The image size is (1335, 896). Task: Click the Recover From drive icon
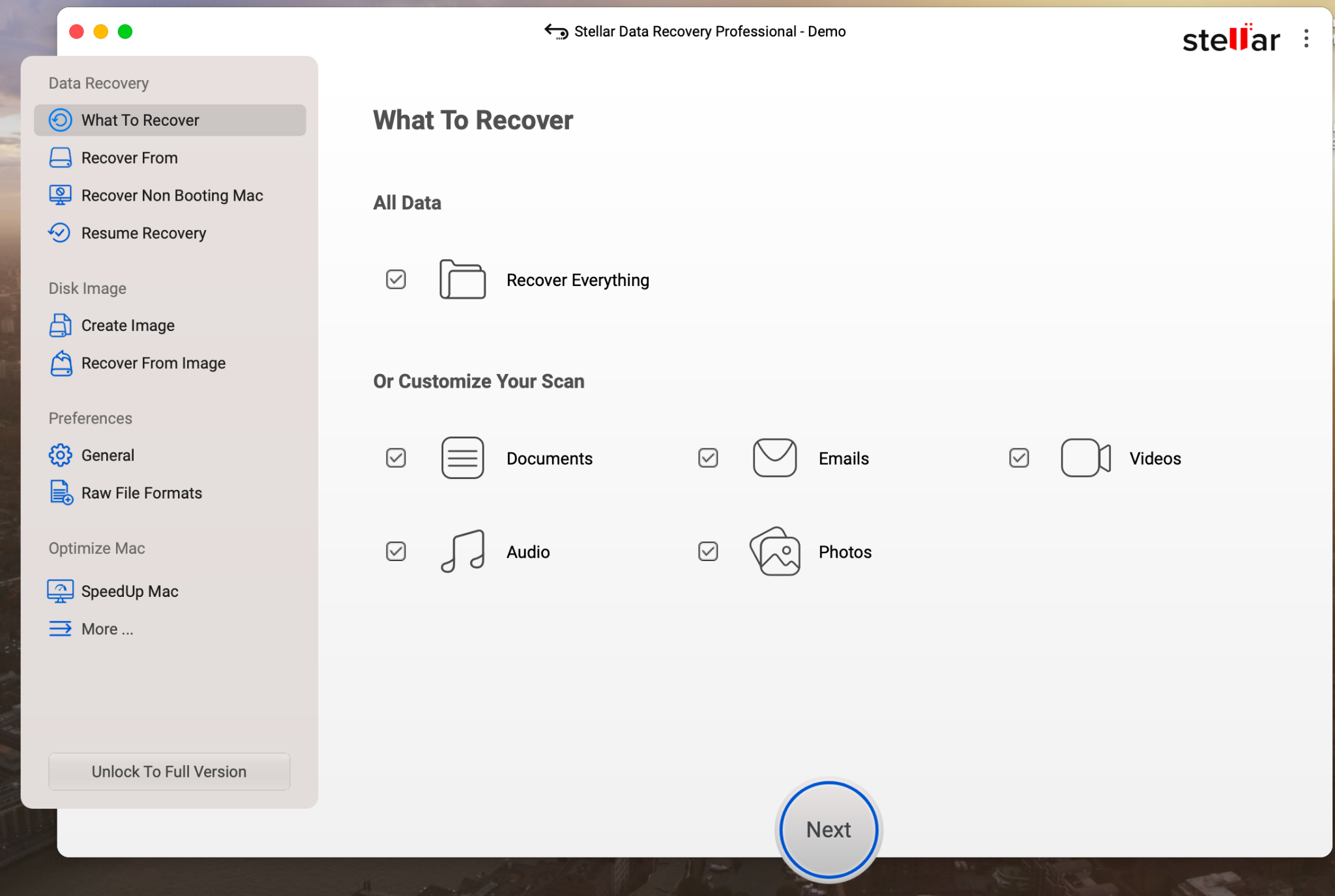point(60,158)
